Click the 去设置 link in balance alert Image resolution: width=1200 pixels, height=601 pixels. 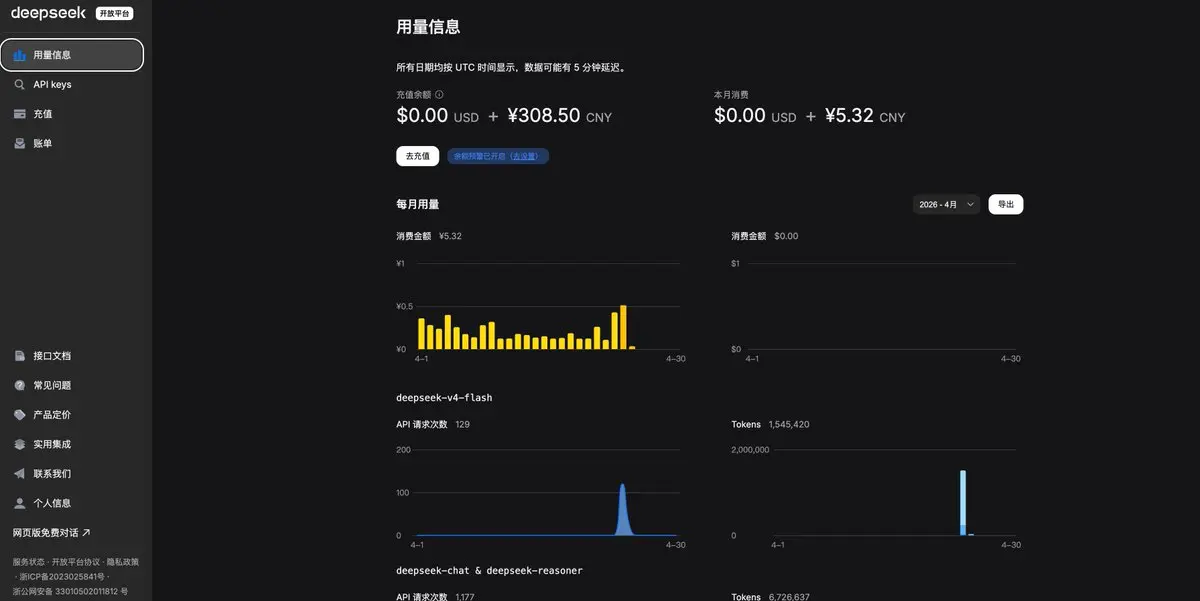[x=524, y=156]
